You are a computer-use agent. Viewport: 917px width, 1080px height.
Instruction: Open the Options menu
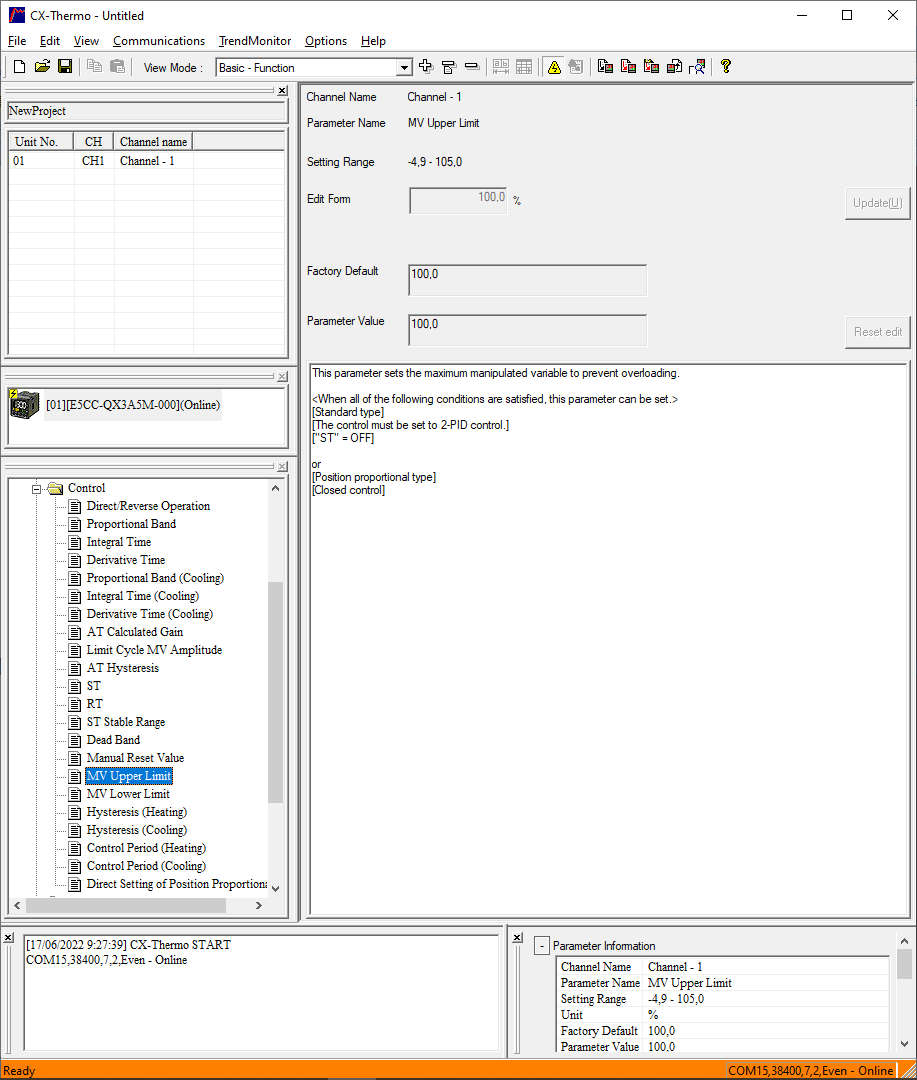(x=326, y=41)
